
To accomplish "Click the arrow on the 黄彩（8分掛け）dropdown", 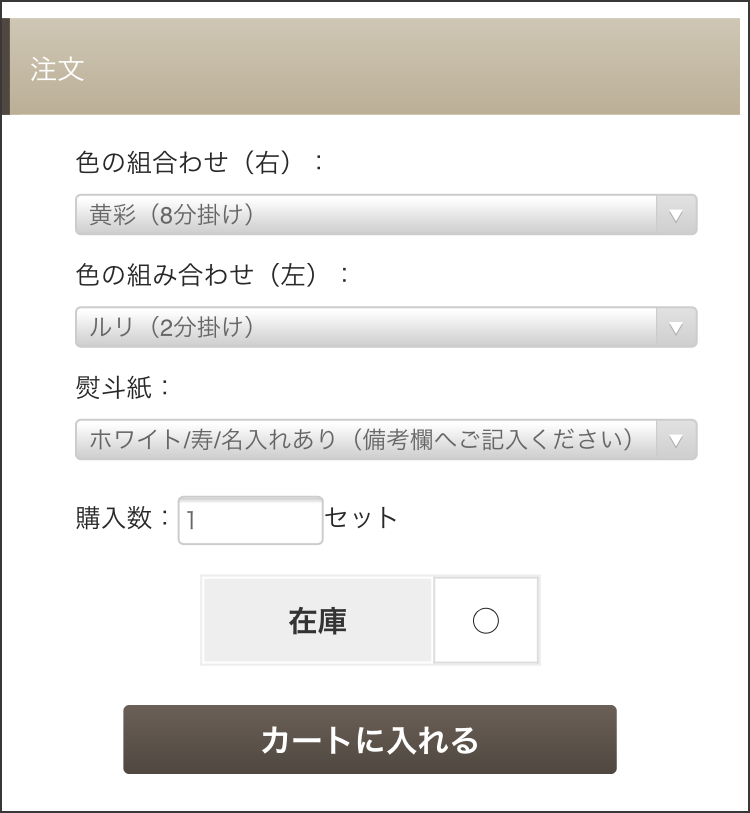I will pyautogui.click(x=676, y=215).
